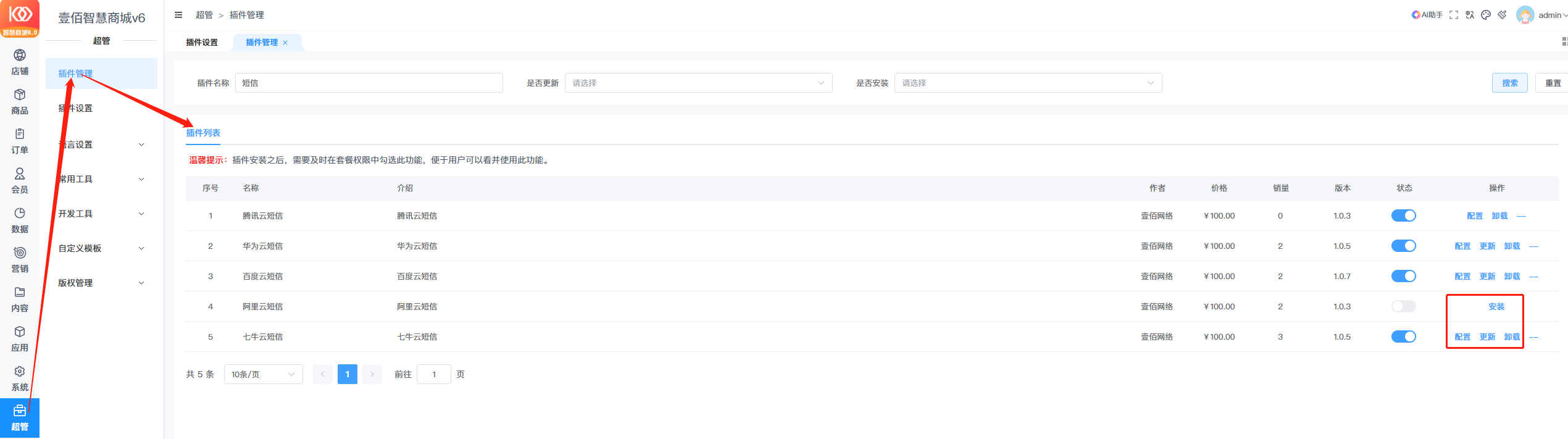1568x439 pixels.
Task: Click the clear cache brush icon
Action: 1502,15
